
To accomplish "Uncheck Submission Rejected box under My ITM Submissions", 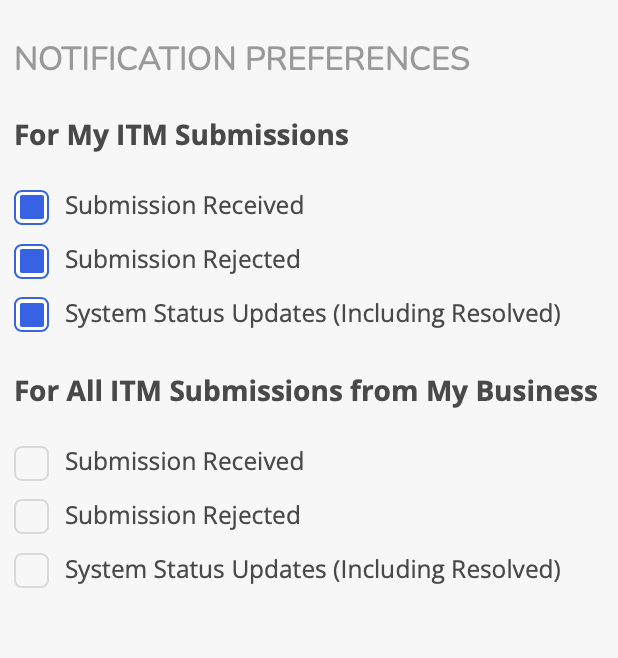I will tap(31, 261).
